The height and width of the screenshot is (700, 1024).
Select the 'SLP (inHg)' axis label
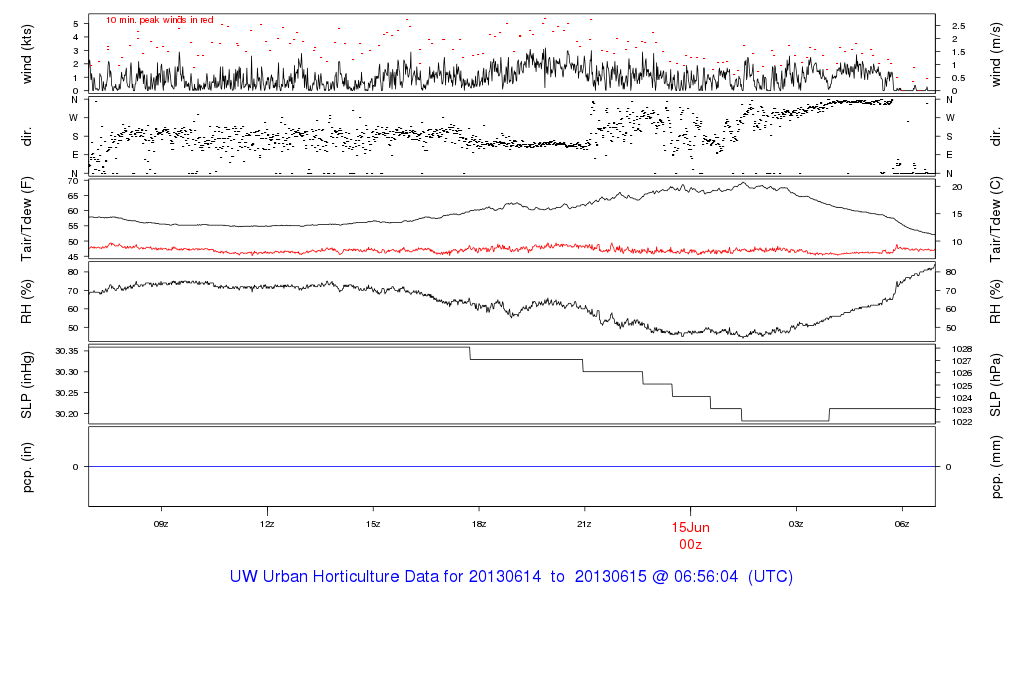(27, 385)
